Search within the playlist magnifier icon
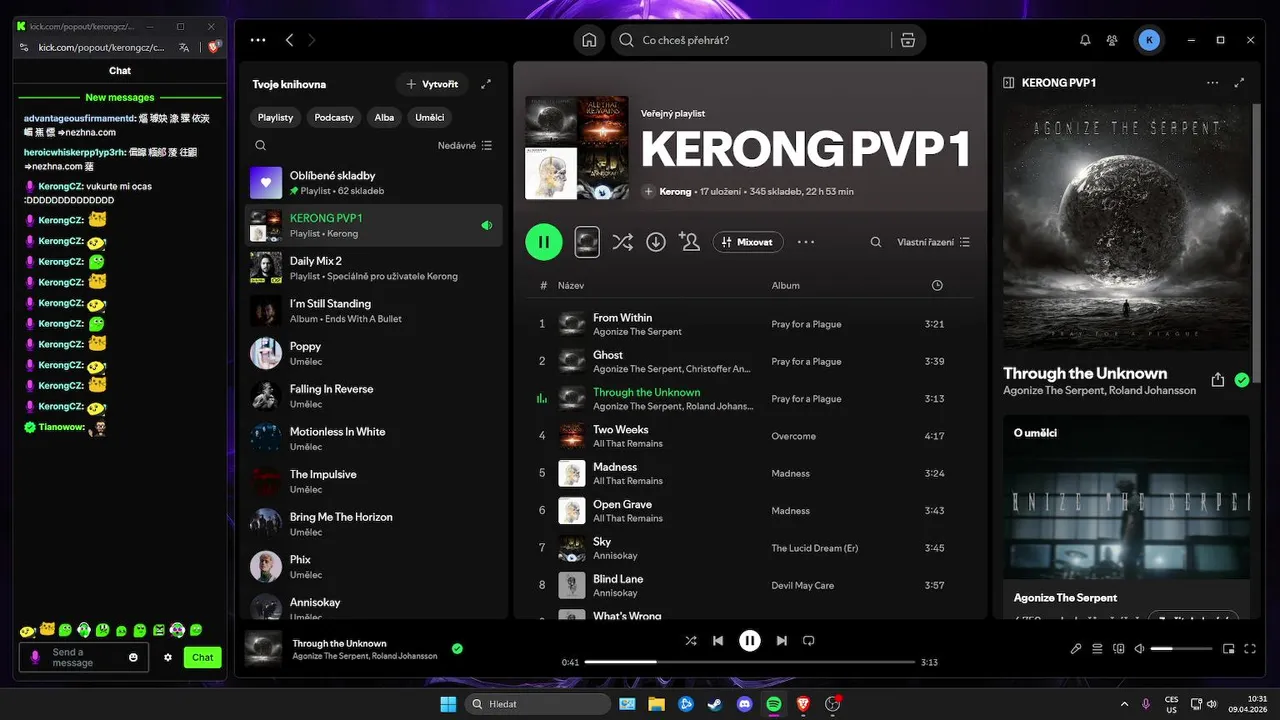The width and height of the screenshot is (1280, 720). [876, 242]
